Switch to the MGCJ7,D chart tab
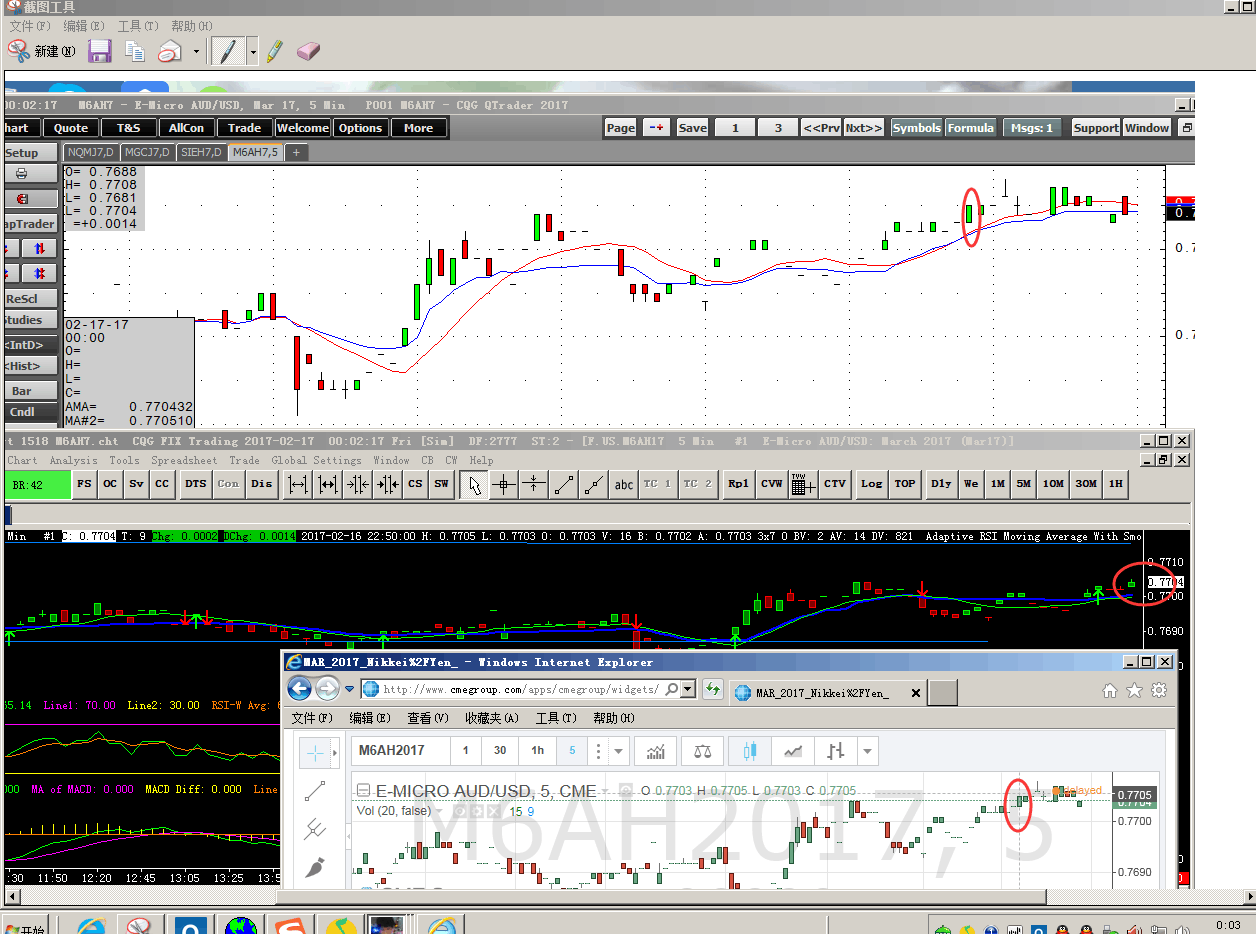 pyautogui.click(x=147, y=152)
